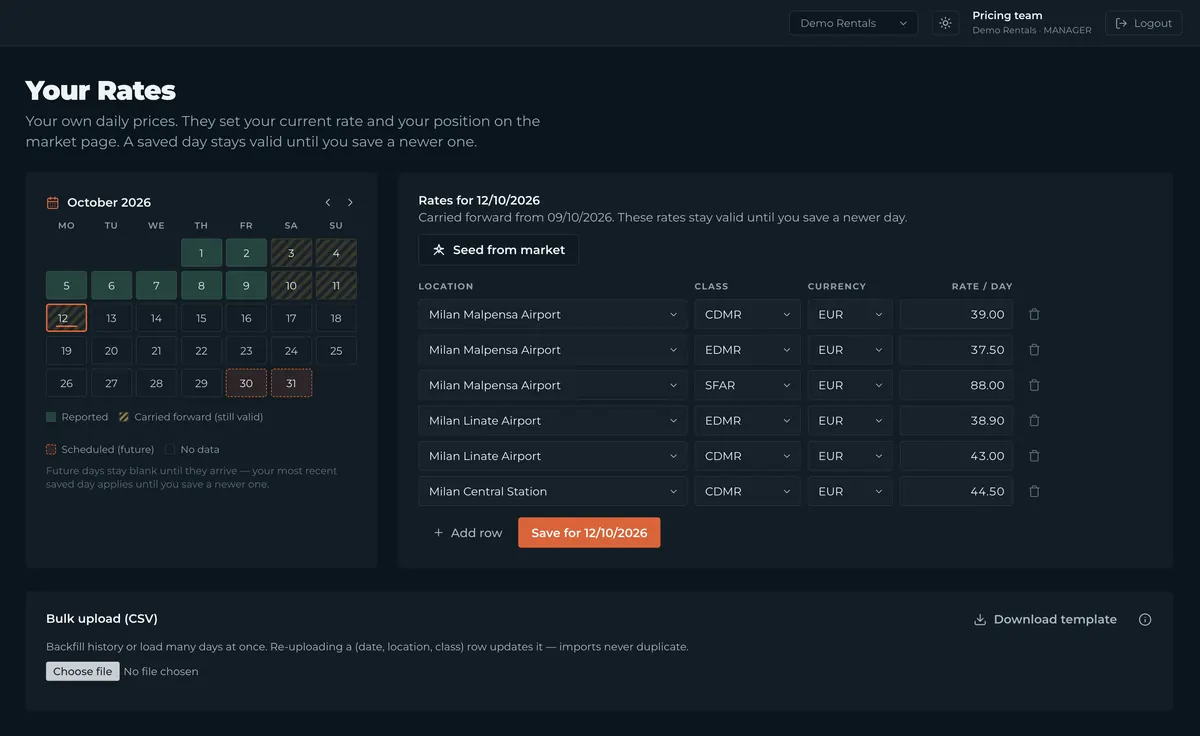Toggle the light/dark theme sun icon

click(945, 23)
